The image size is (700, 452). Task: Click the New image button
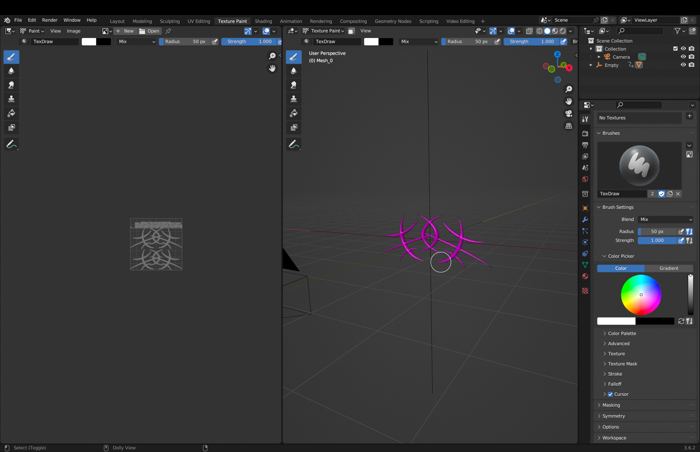pos(125,31)
